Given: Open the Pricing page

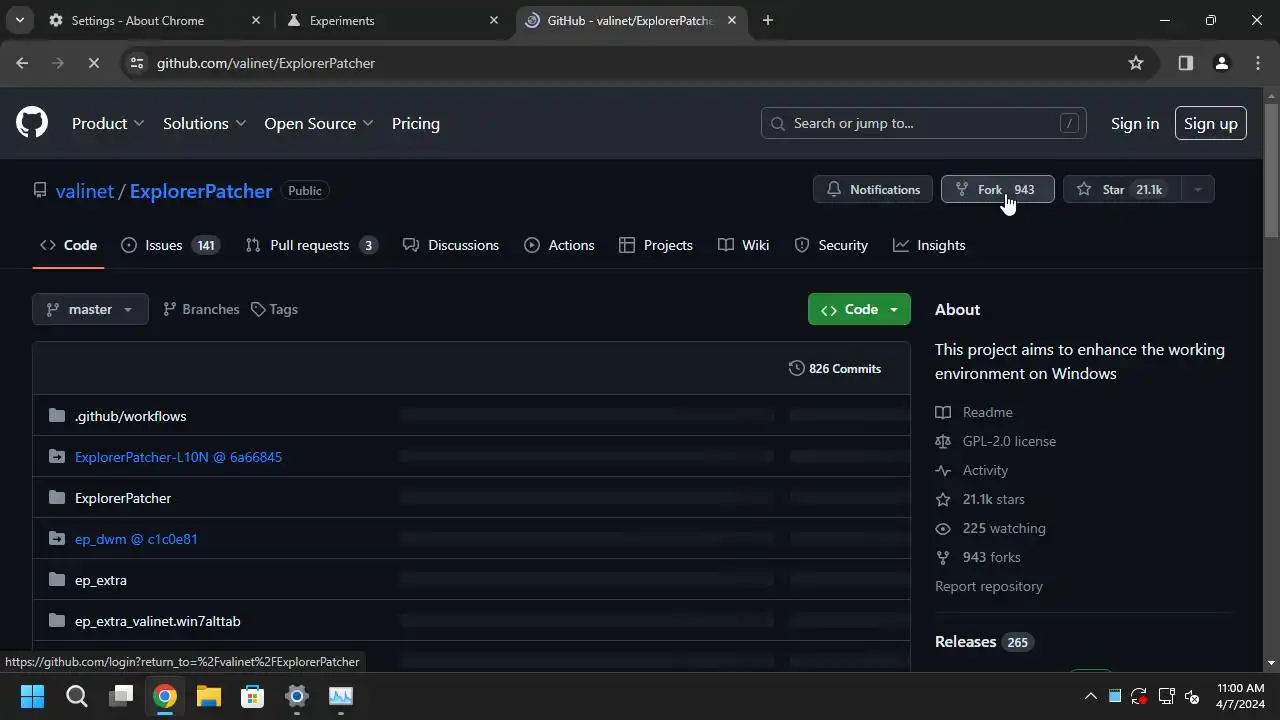Looking at the screenshot, I should [416, 123].
